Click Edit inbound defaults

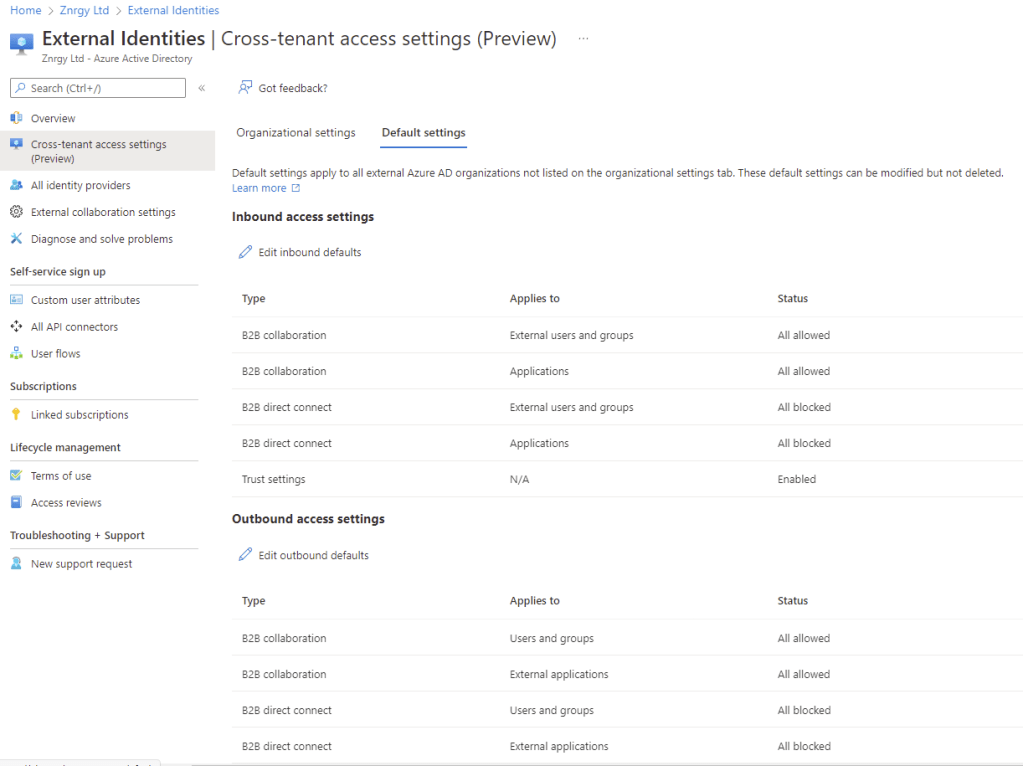click(x=300, y=252)
